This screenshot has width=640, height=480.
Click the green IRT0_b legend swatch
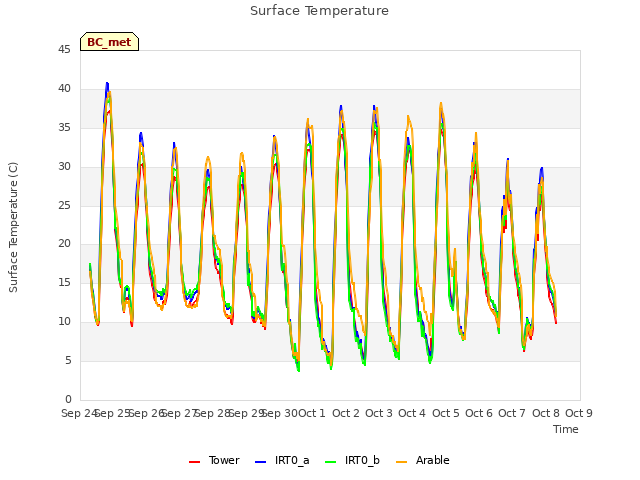pyautogui.click(x=331, y=462)
